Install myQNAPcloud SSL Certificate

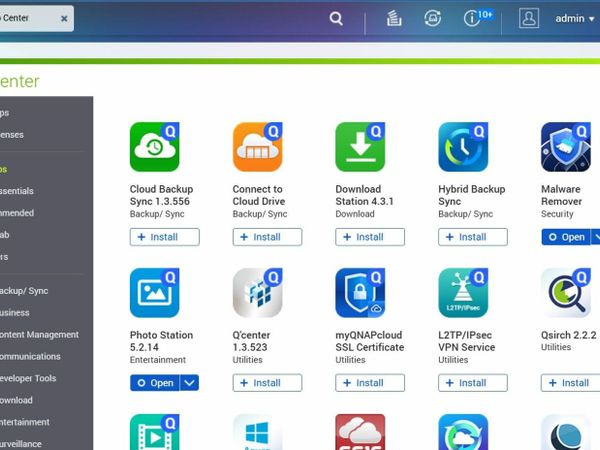point(370,383)
